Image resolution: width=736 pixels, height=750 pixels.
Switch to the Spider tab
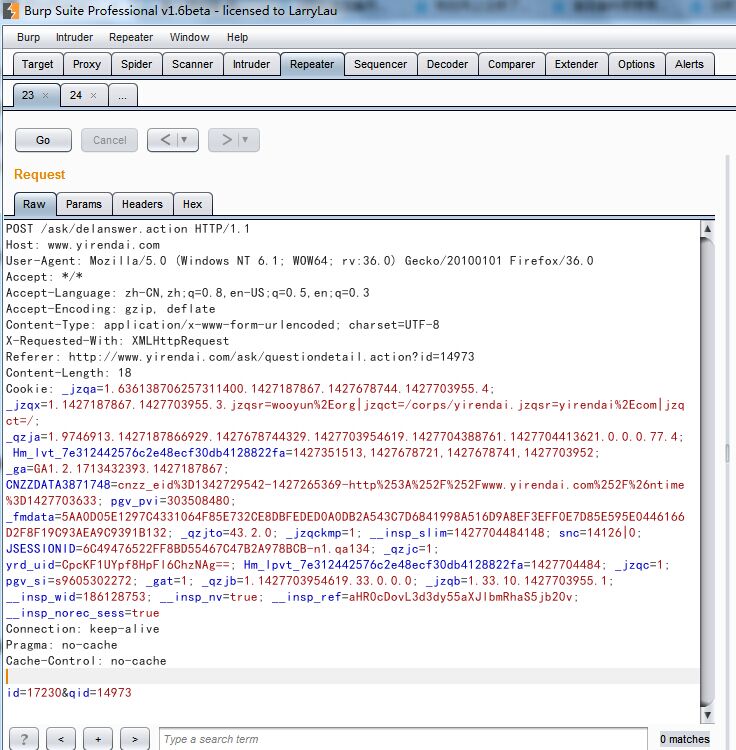click(x=136, y=64)
